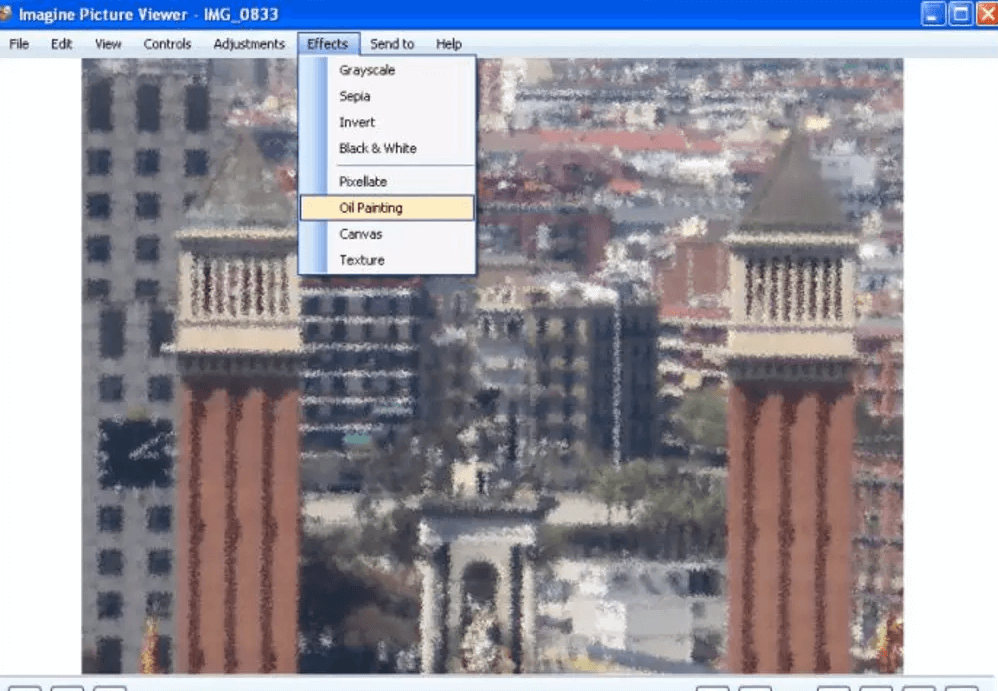
Task: Click the Imagine Picture Viewer title bar icon
Action: point(6,14)
